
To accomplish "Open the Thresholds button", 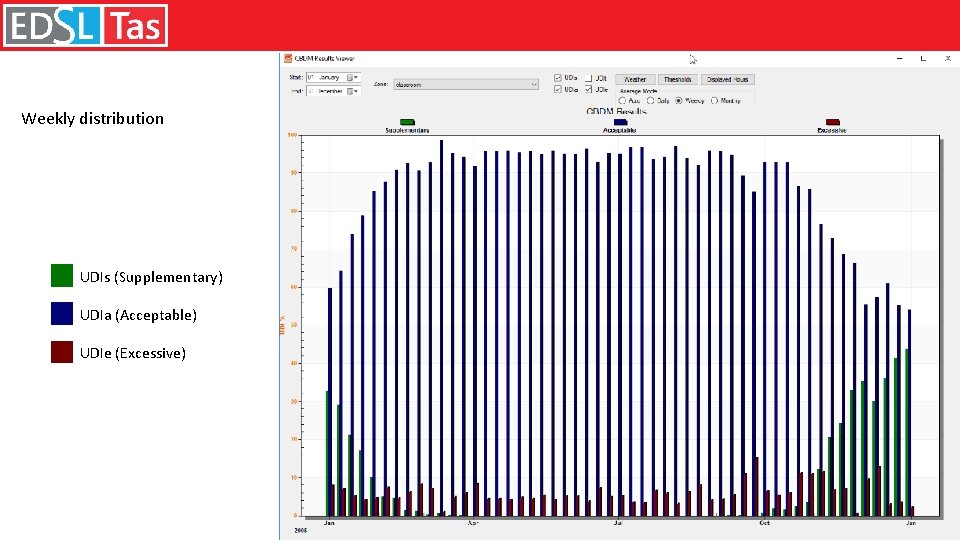I will [x=678, y=80].
